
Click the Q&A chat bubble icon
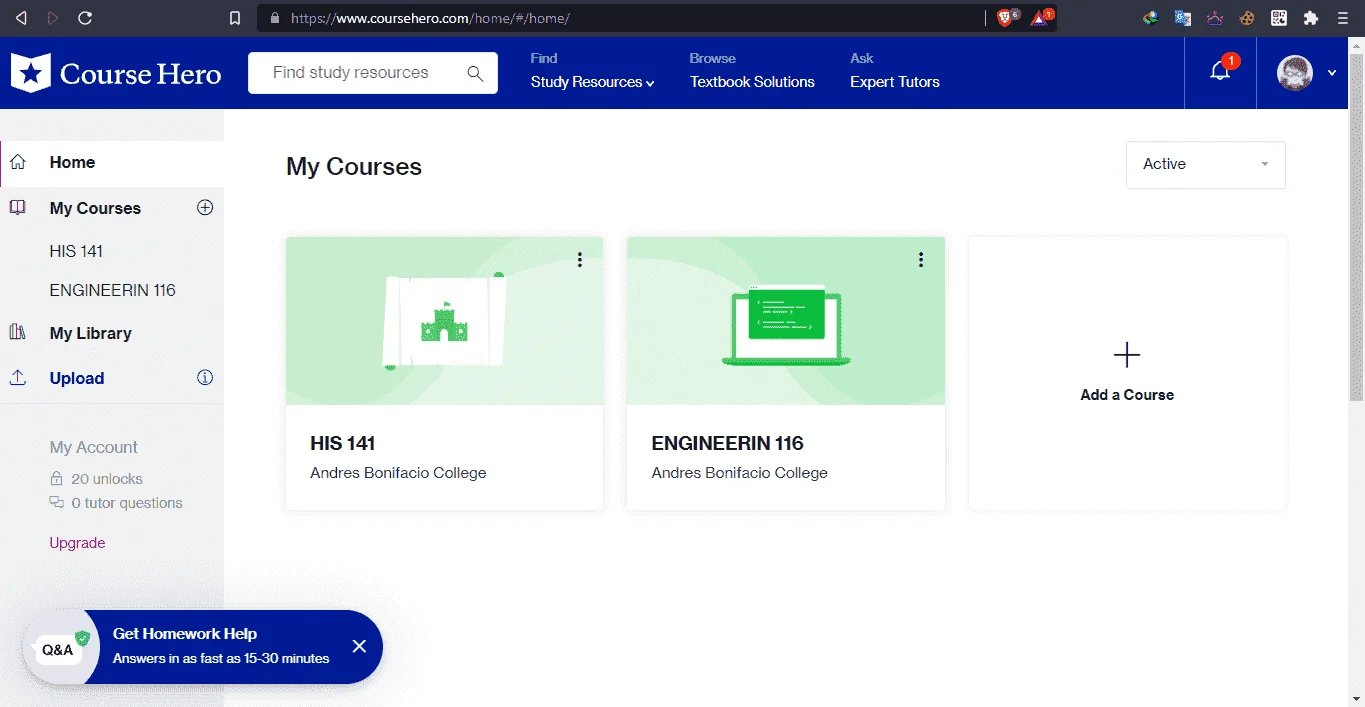coord(60,648)
